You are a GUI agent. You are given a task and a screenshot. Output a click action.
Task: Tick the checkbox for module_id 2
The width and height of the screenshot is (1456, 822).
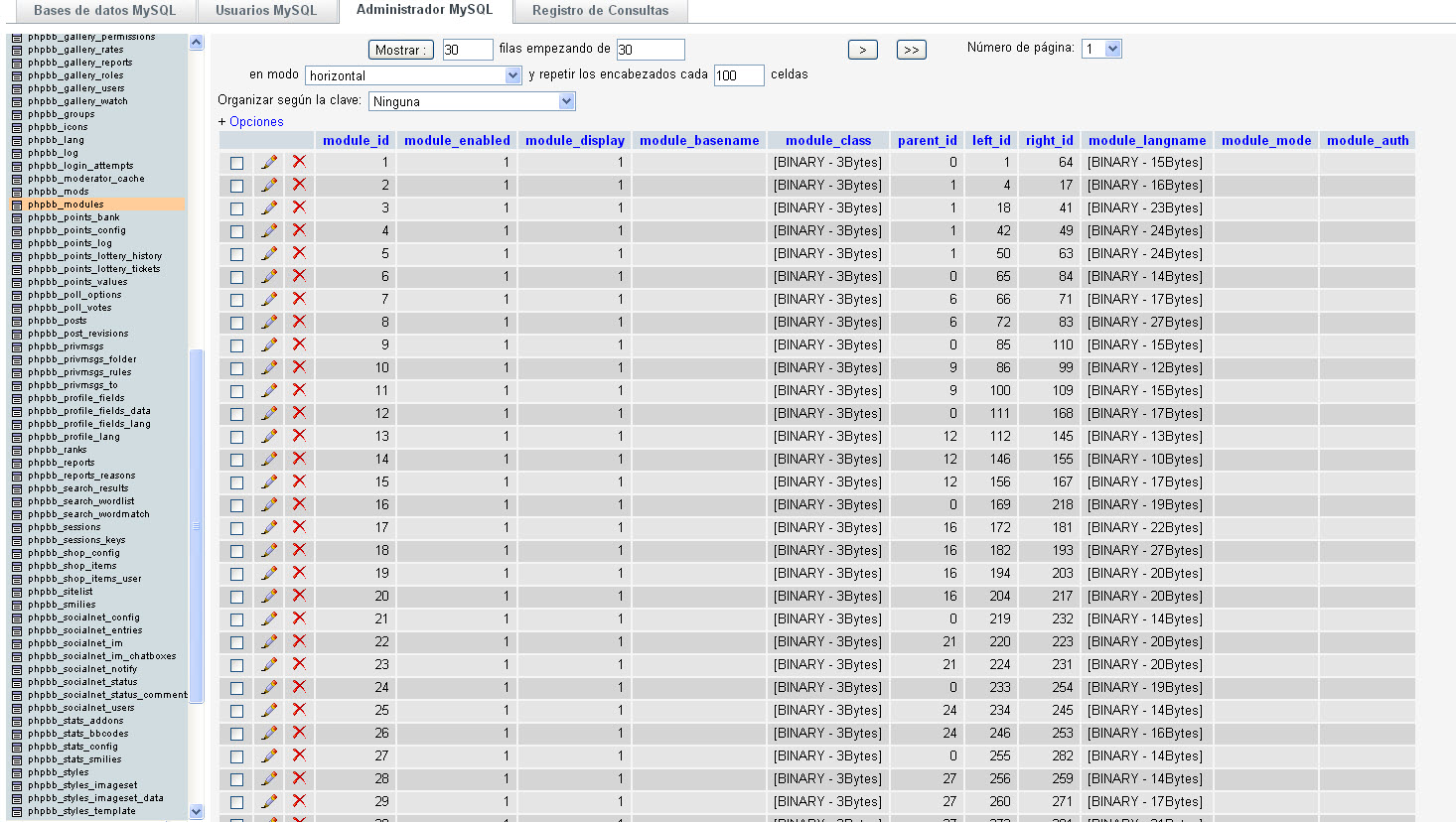[236, 186]
